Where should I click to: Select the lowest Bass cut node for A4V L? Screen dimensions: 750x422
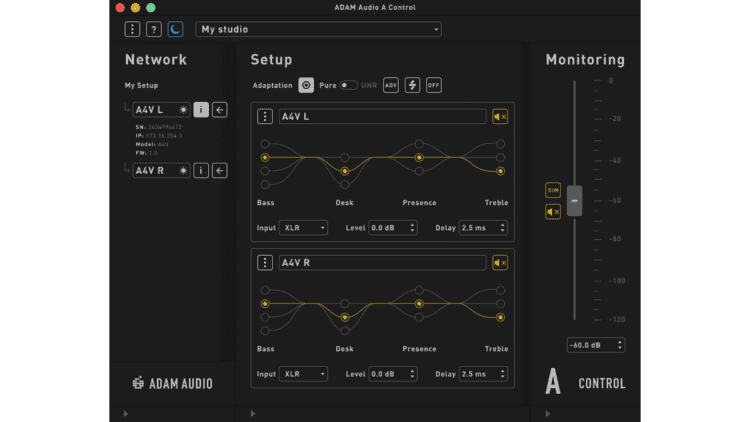(x=265, y=184)
